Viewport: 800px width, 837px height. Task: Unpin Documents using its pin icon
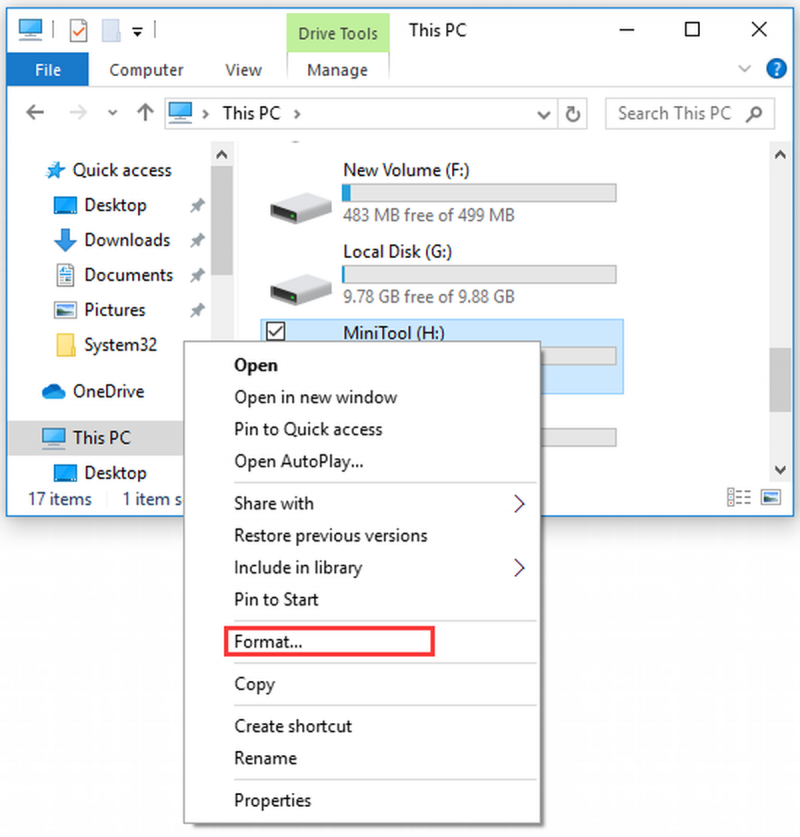coord(197,275)
